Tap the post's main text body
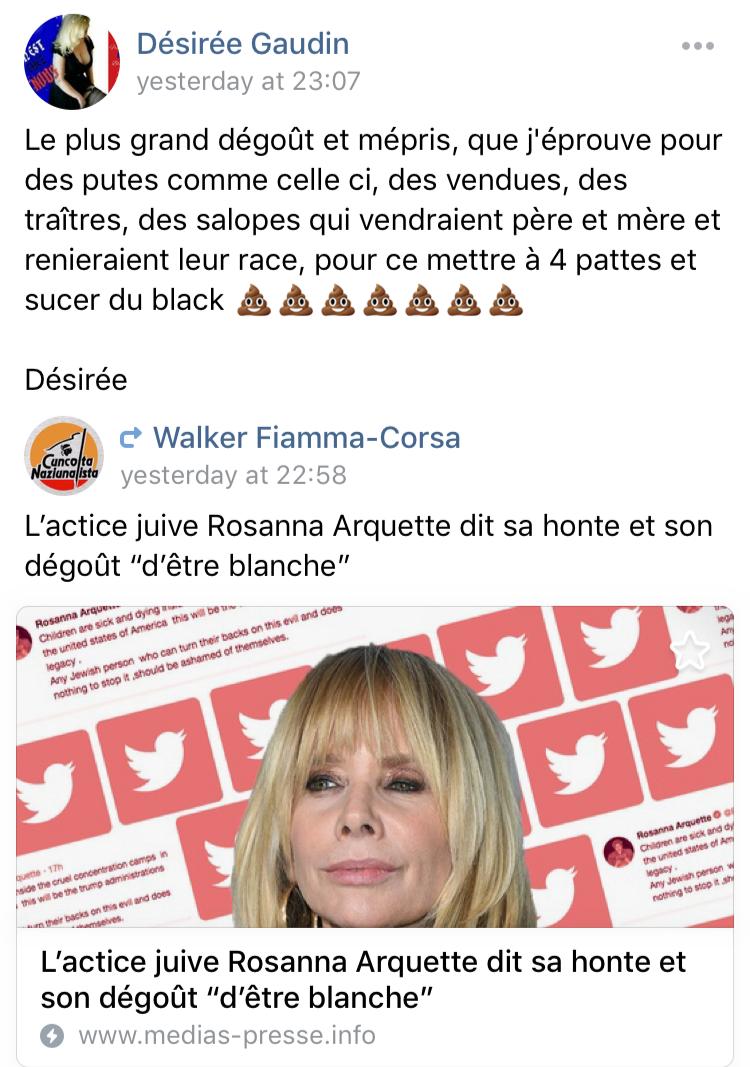This screenshot has width=750, height=1067. coord(373,220)
